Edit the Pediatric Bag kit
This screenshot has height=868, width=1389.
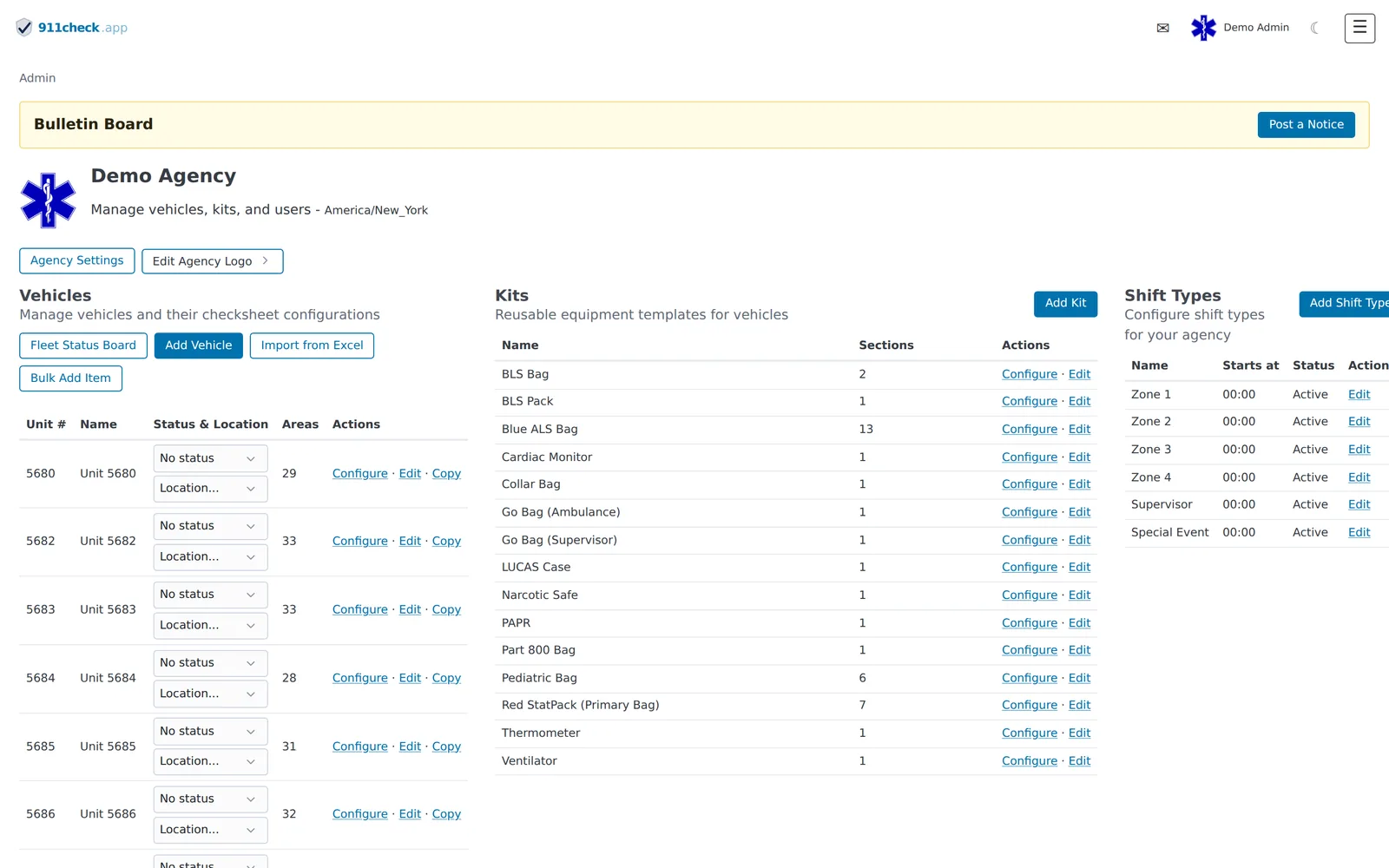click(1079, 679)
